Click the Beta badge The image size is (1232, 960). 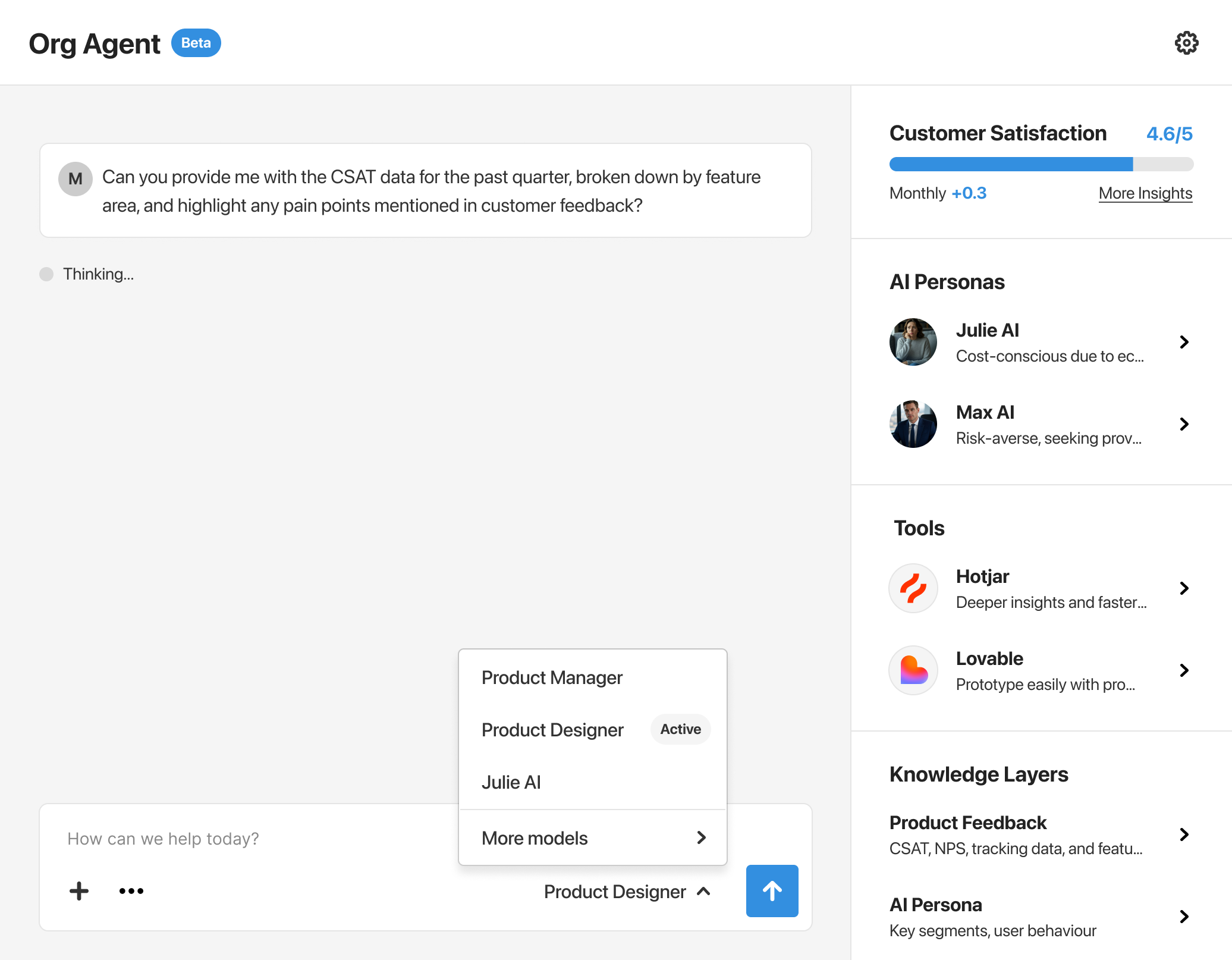pos(196,43)
